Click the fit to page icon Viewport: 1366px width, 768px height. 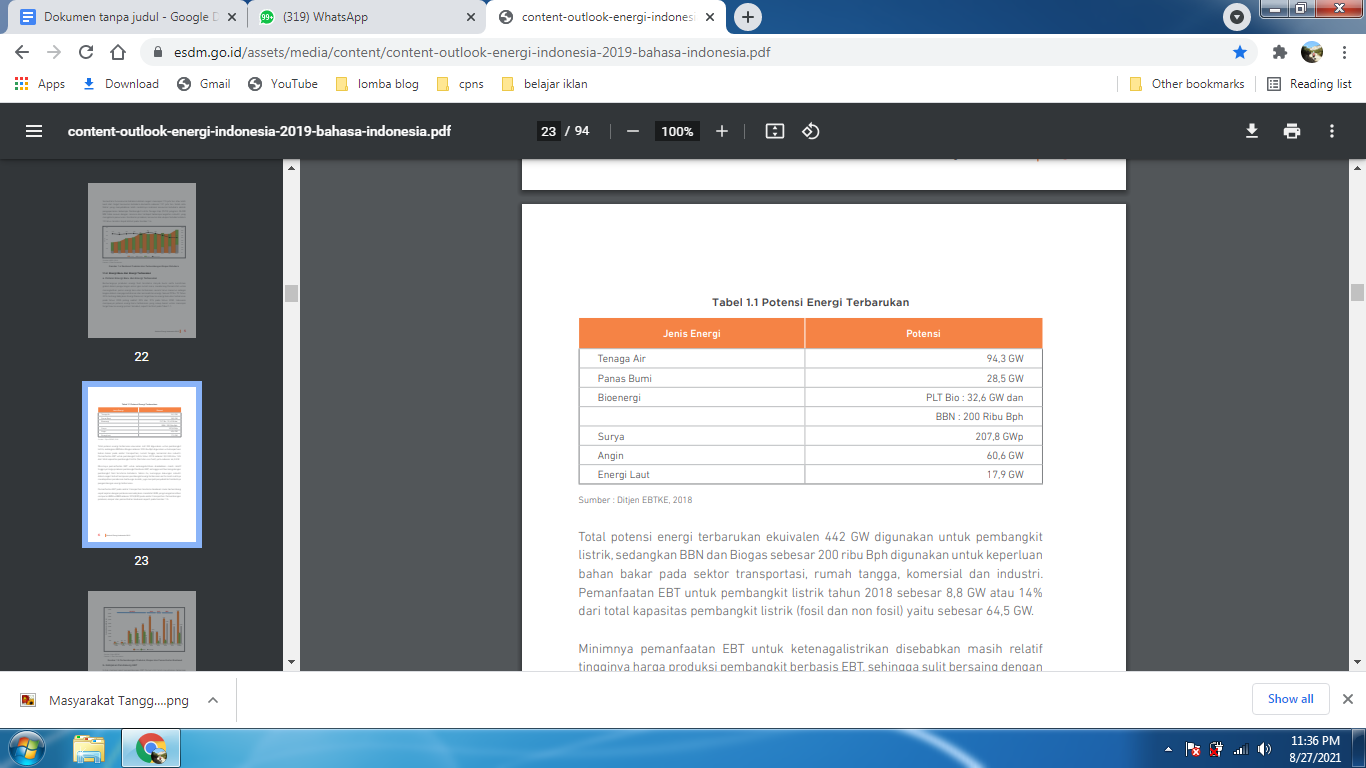774,131
